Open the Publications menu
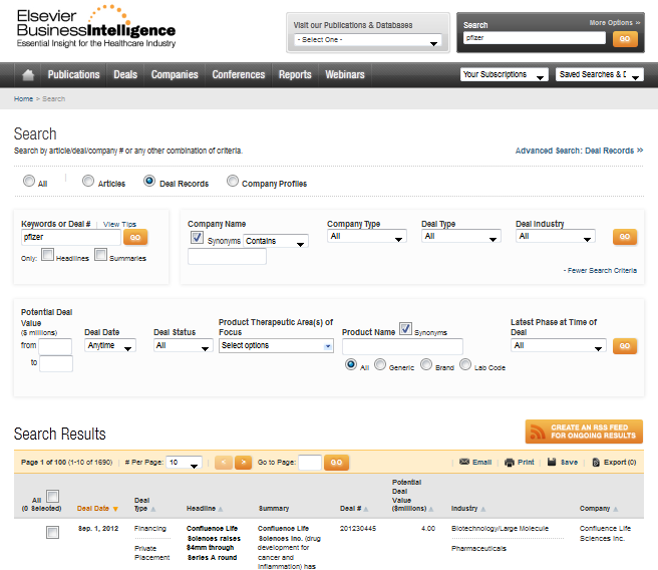 73,75
